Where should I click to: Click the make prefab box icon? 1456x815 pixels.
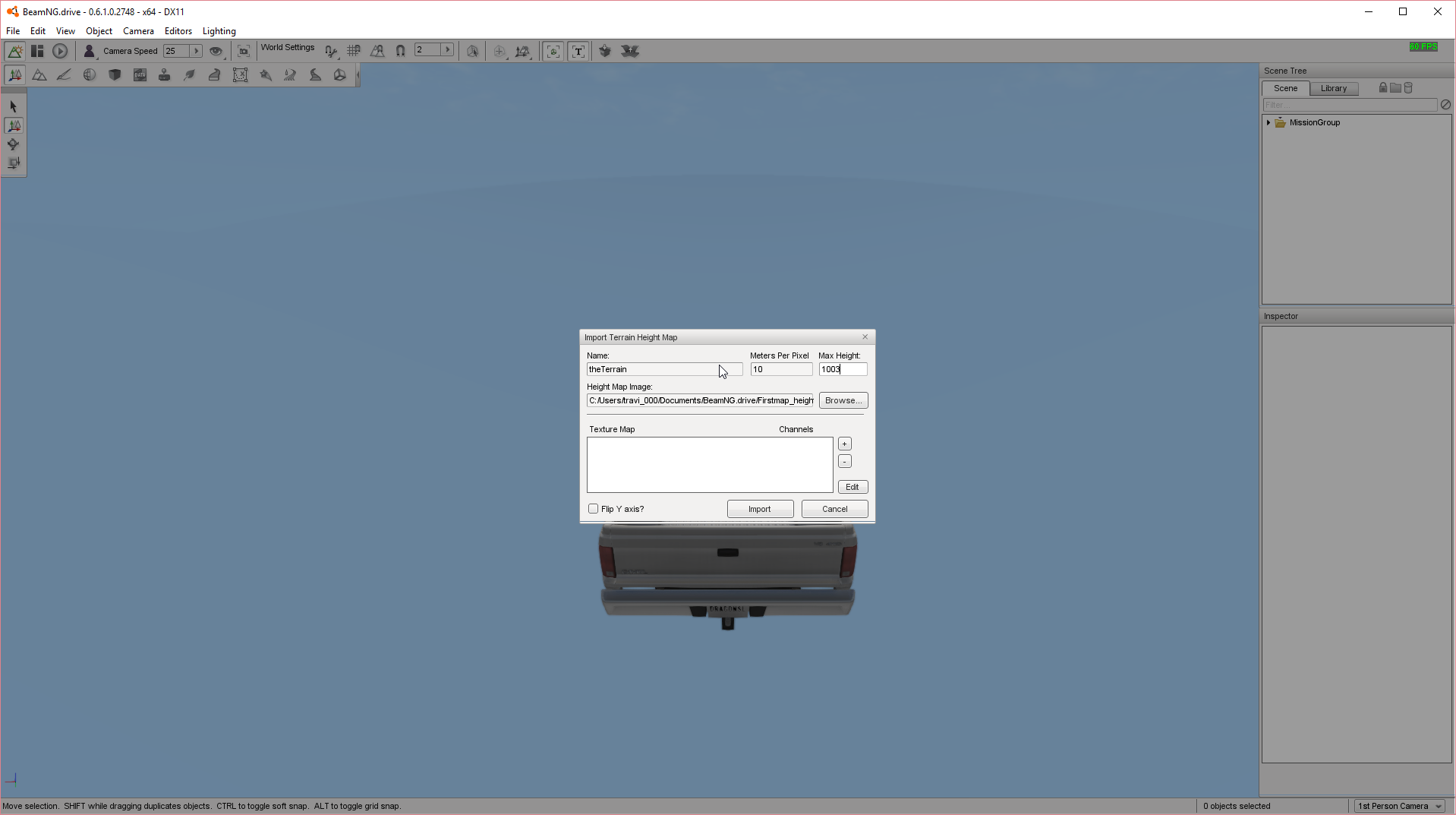[605, 51]
